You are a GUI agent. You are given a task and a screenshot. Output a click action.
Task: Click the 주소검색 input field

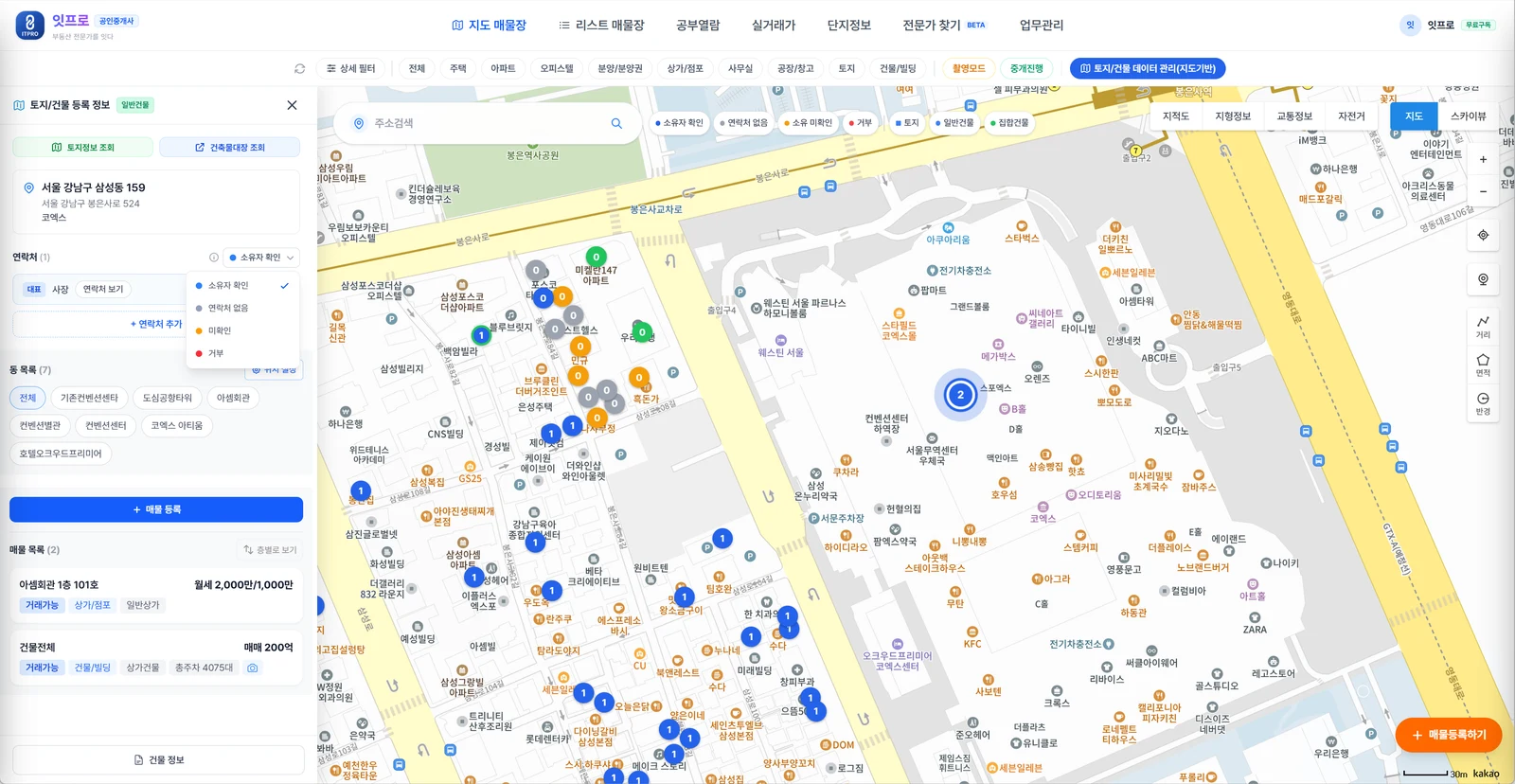coord(488,123)
